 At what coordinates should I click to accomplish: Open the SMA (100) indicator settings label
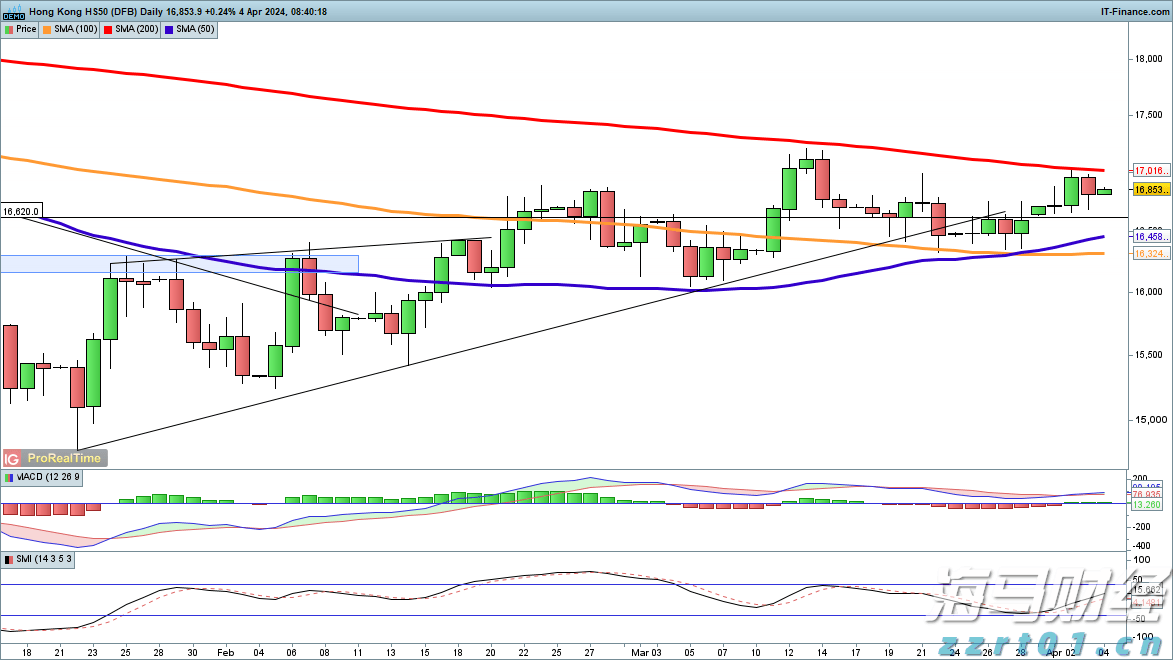(75, 29)
